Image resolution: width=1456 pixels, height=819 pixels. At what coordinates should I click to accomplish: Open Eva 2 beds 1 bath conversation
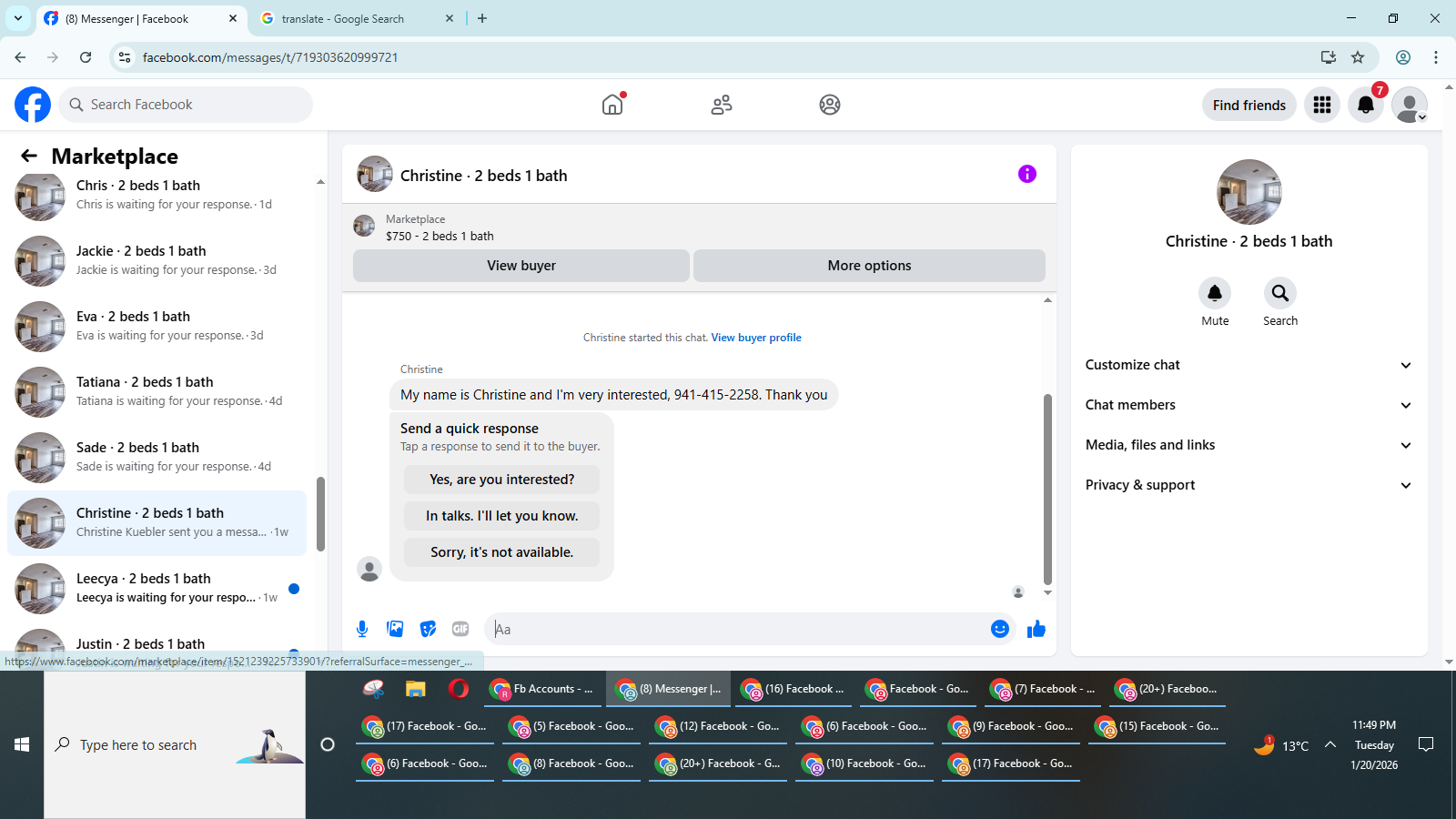[x=157, y=326]
